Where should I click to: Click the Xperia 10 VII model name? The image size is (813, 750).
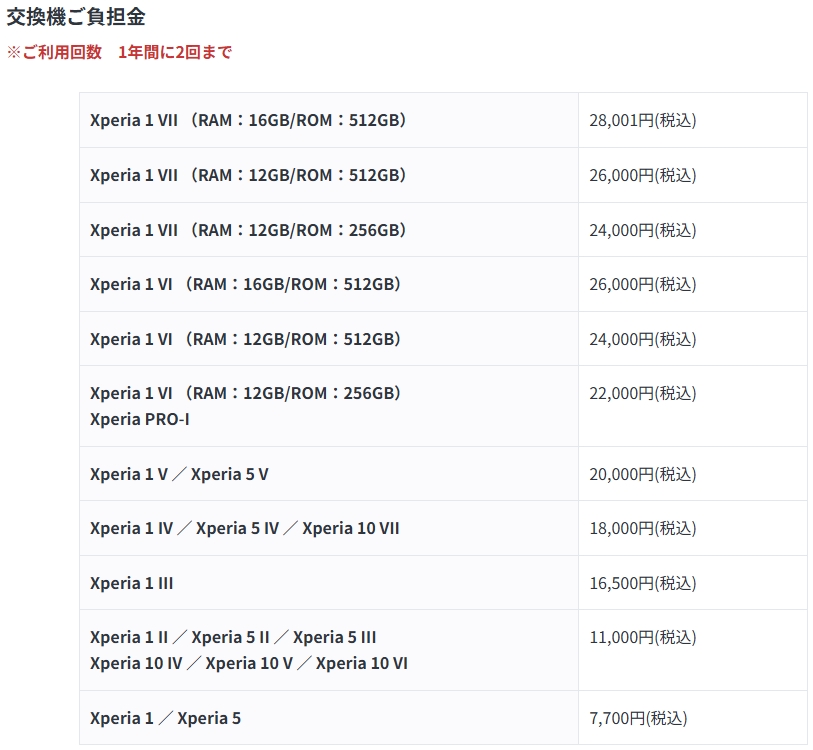click(x=350, y=528)
